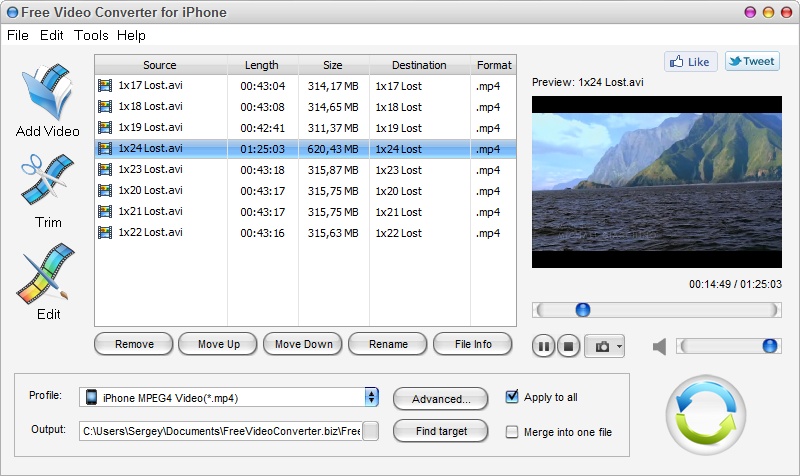Click the Remove button
800x476 pixels.
(134, 344)
